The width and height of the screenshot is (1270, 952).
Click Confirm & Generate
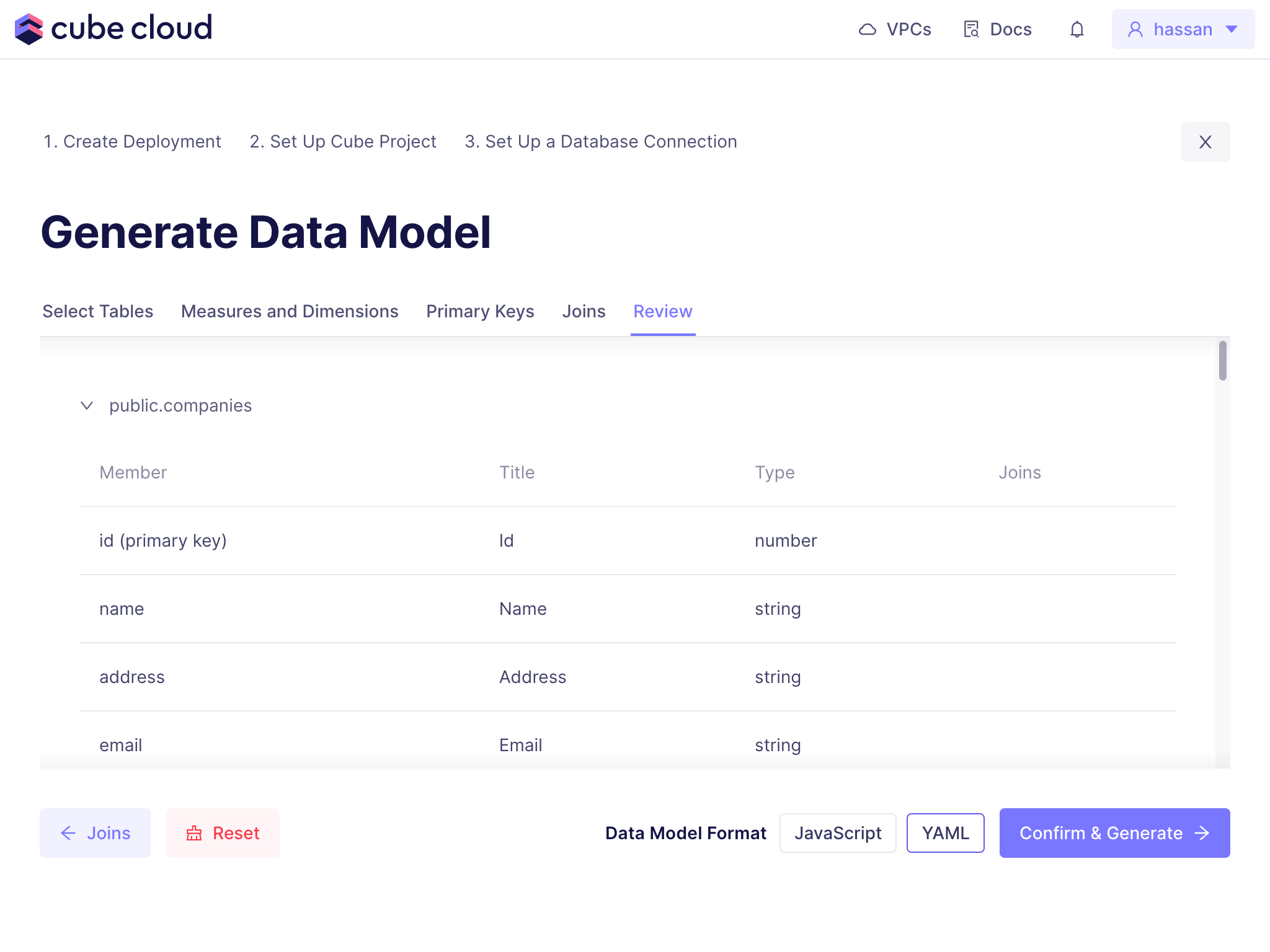1114,833
